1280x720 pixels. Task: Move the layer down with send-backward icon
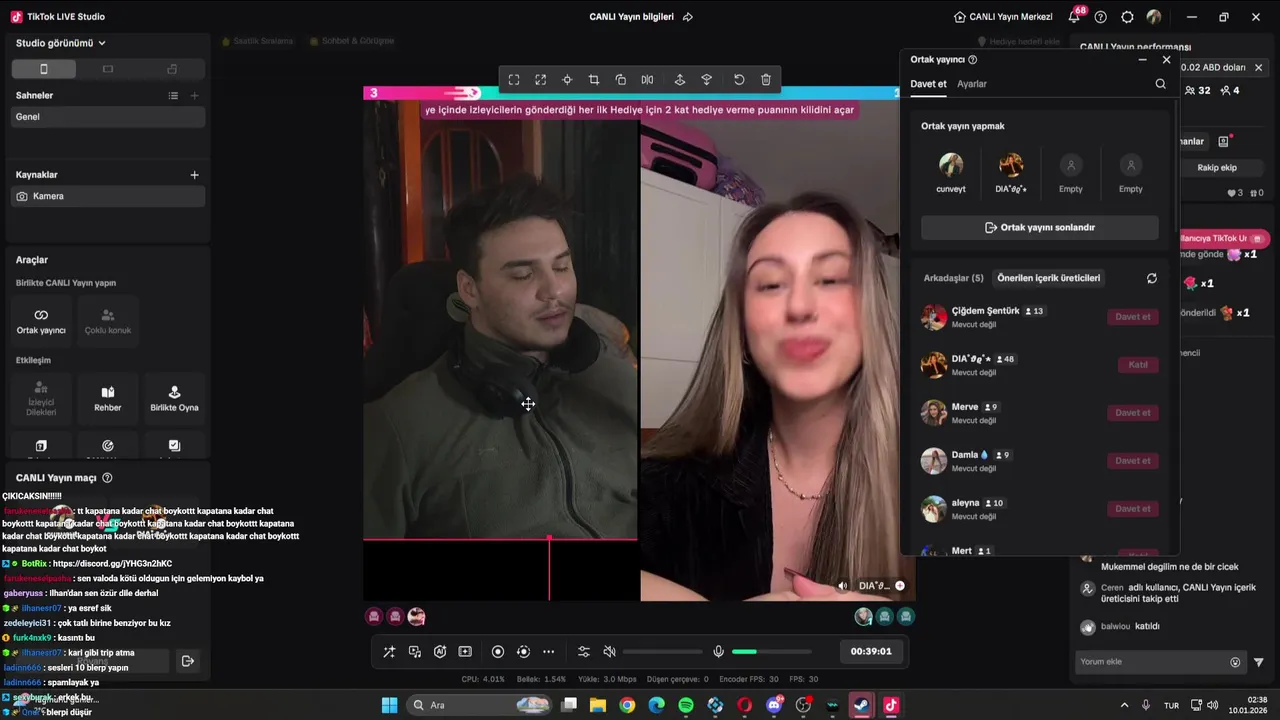(x=707, y=80)
